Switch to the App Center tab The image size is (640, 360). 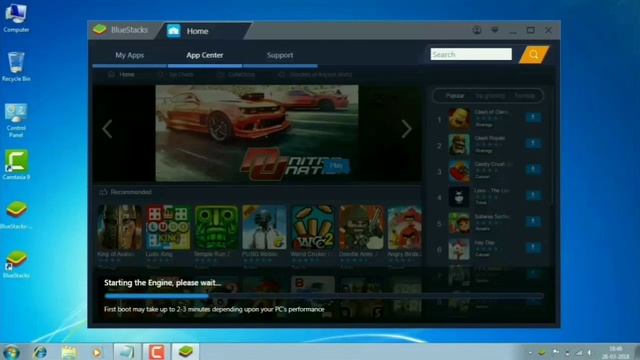205,55
